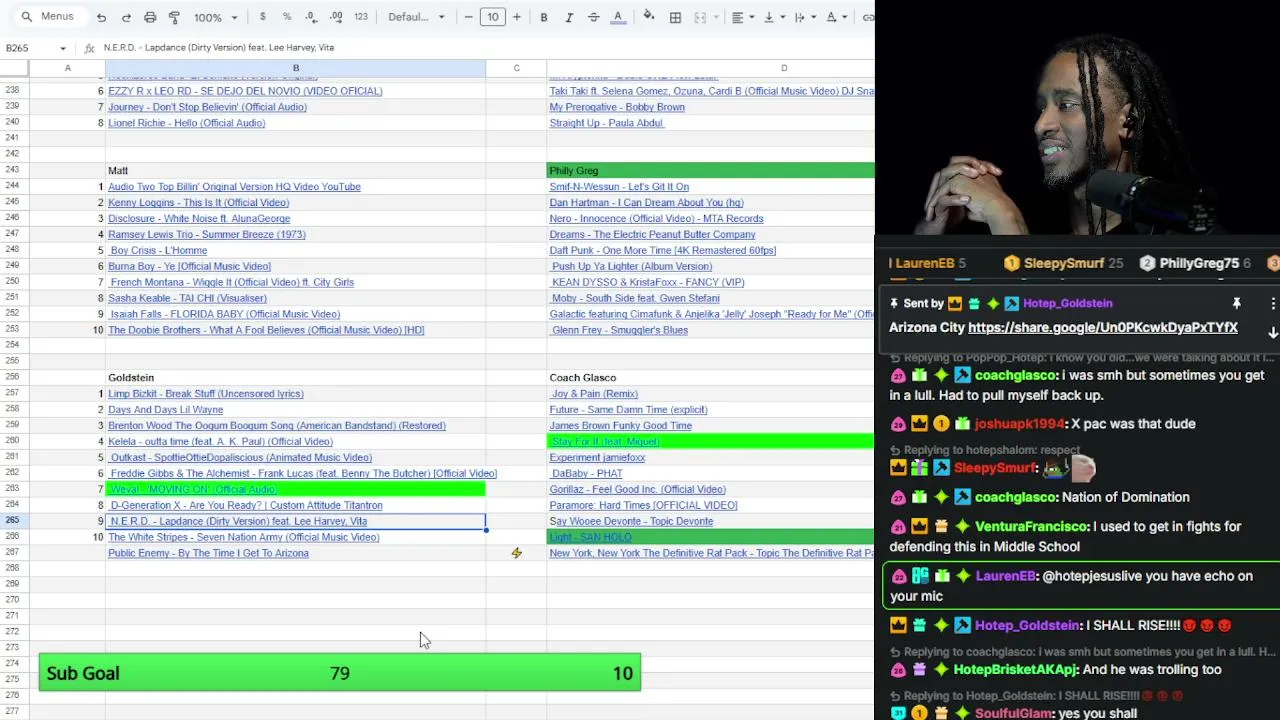Viewport: 1280px width, 720px height.
Task: Select row 257 header
Action: coord(14,394)
